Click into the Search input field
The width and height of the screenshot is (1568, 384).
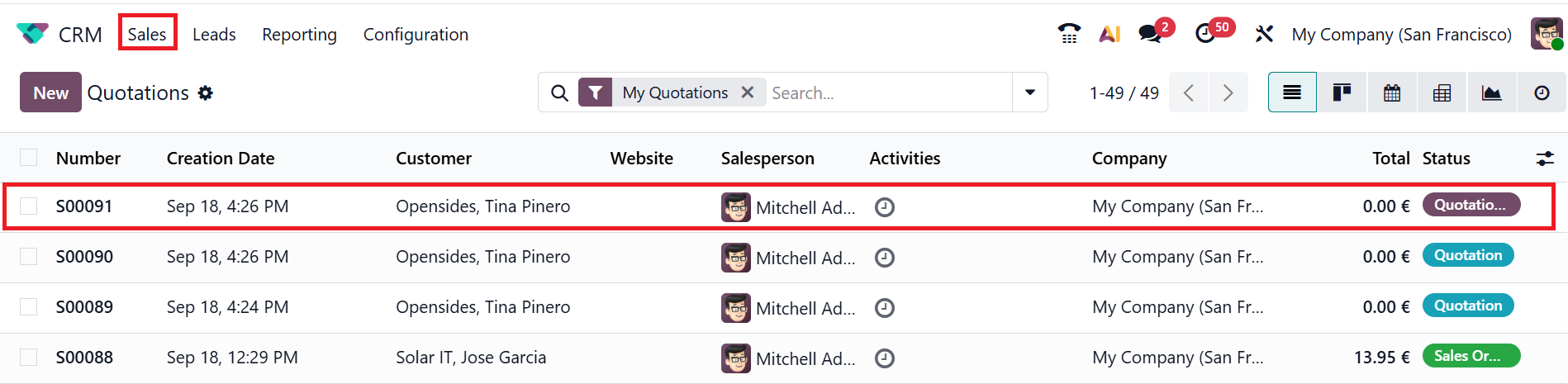point(888,92)
